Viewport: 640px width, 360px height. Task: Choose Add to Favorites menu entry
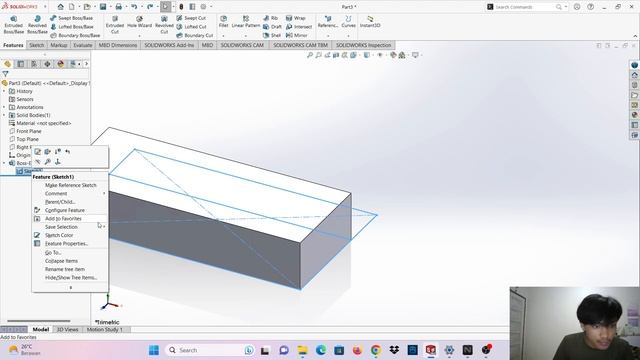point(63,219)
